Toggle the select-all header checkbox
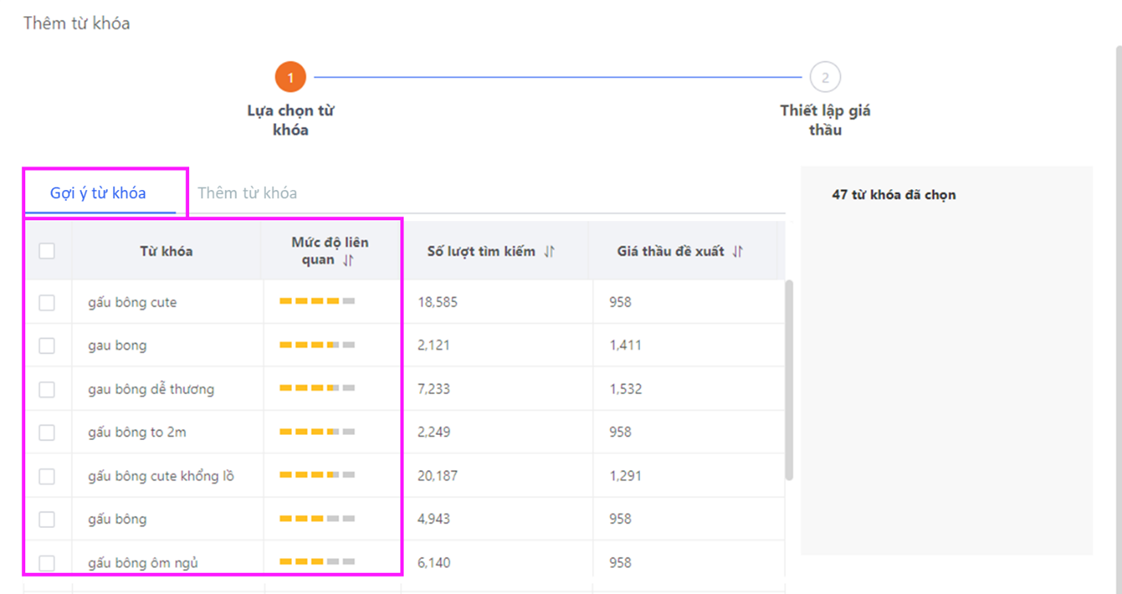Screen dimensions: 1122x594 (47, 251)
